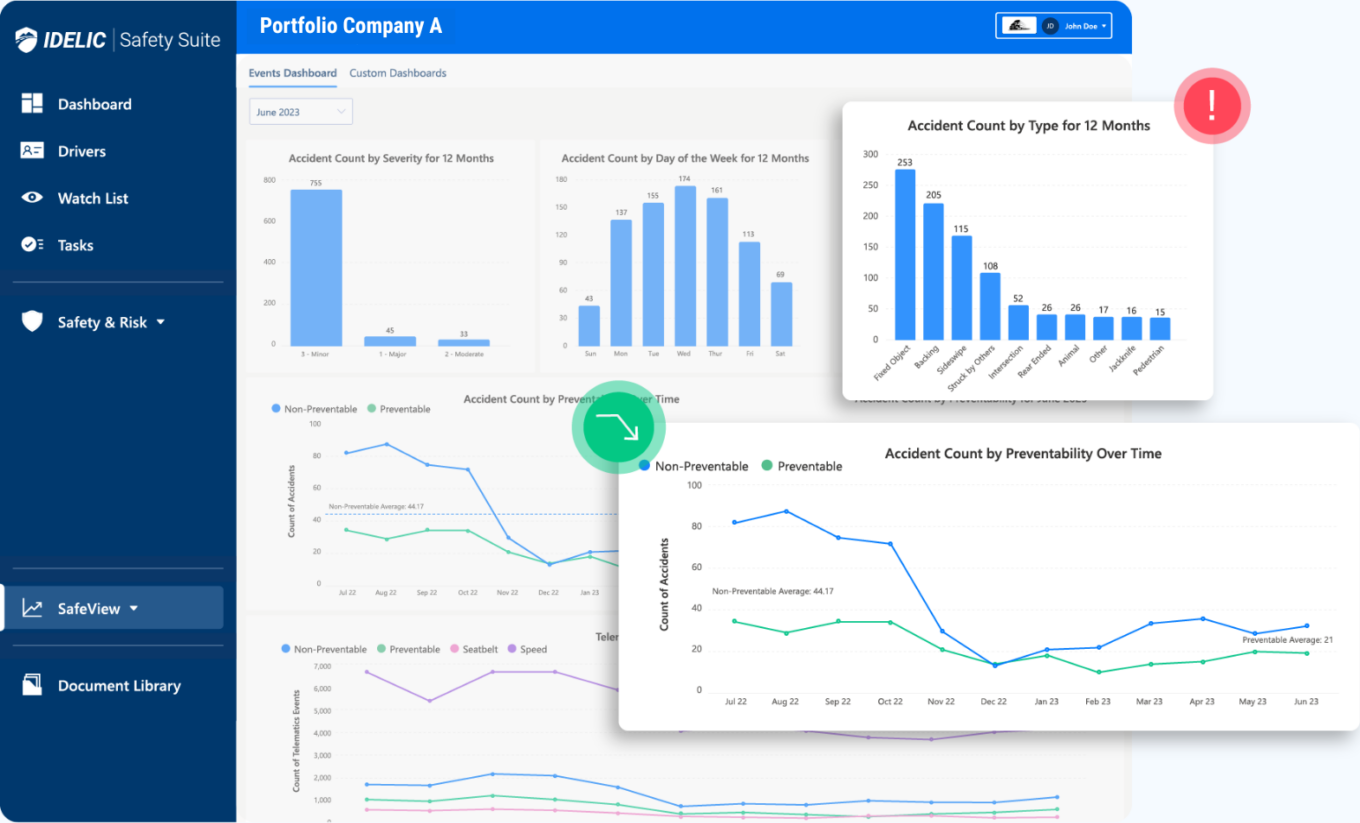This screenshot has height=823, width=1360.
Task: Open the Tasks menu label
Action: [x=76, y=245]
